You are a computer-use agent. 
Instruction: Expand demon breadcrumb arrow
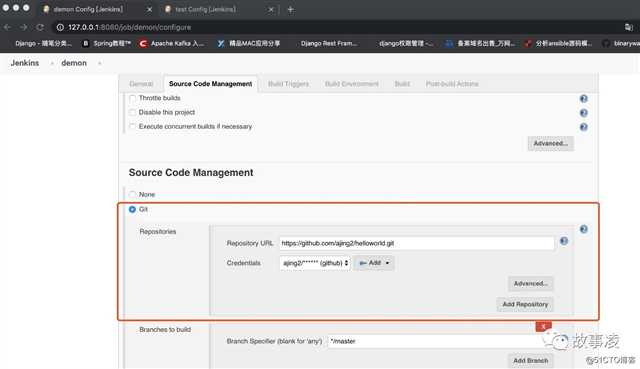tap(100, 63)
